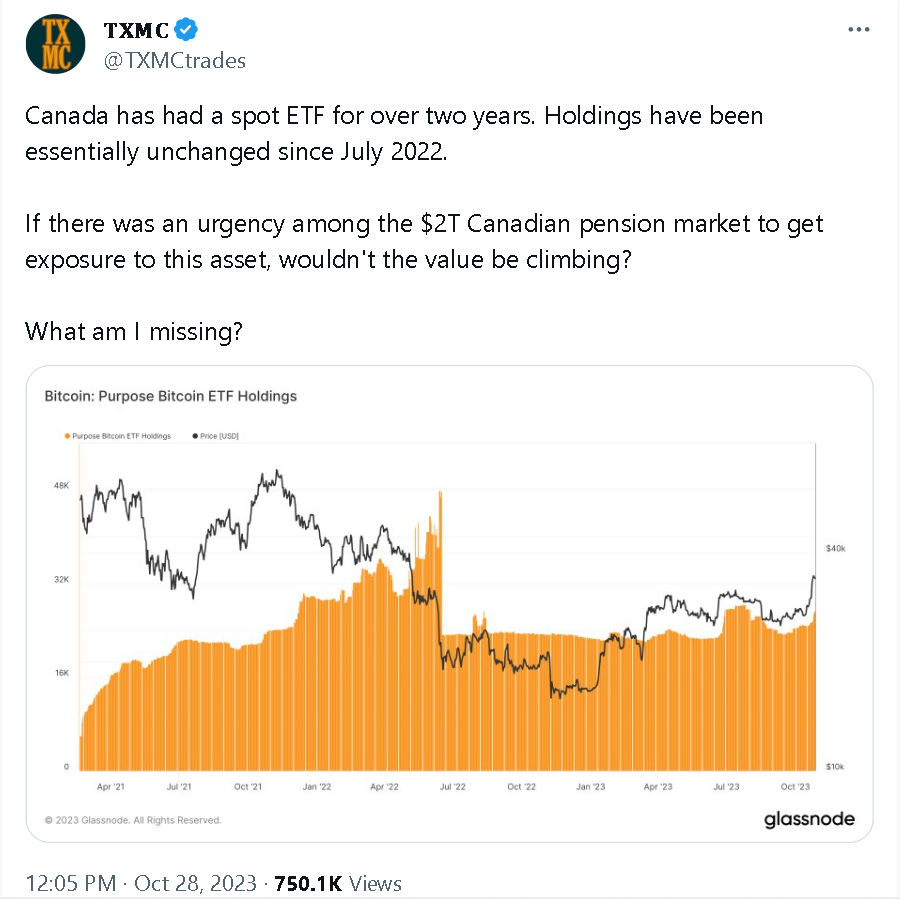Select the Apr '21 x-axis marker
900x899 pixels.
111,787
